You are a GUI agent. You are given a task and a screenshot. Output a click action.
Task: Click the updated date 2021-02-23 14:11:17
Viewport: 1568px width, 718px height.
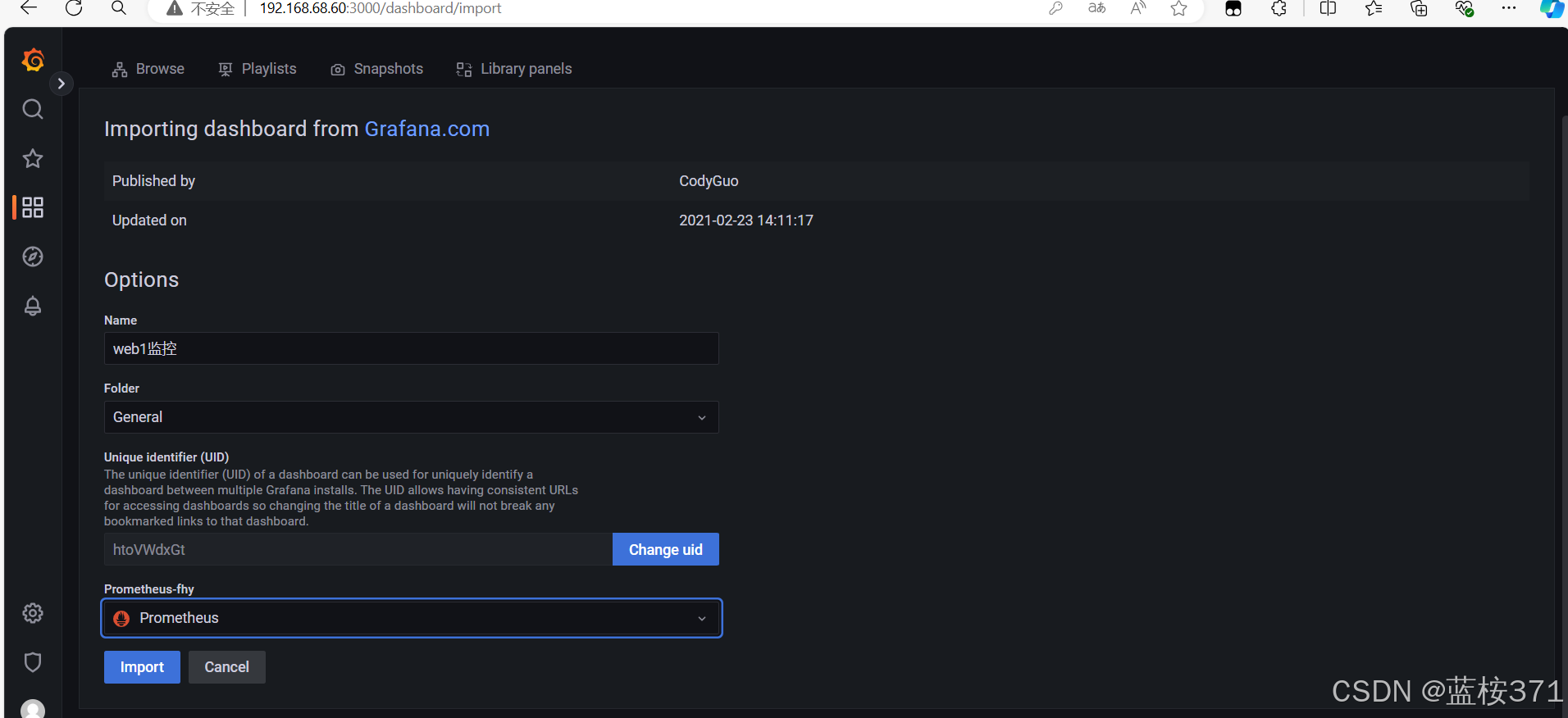(x=746, y=220)
